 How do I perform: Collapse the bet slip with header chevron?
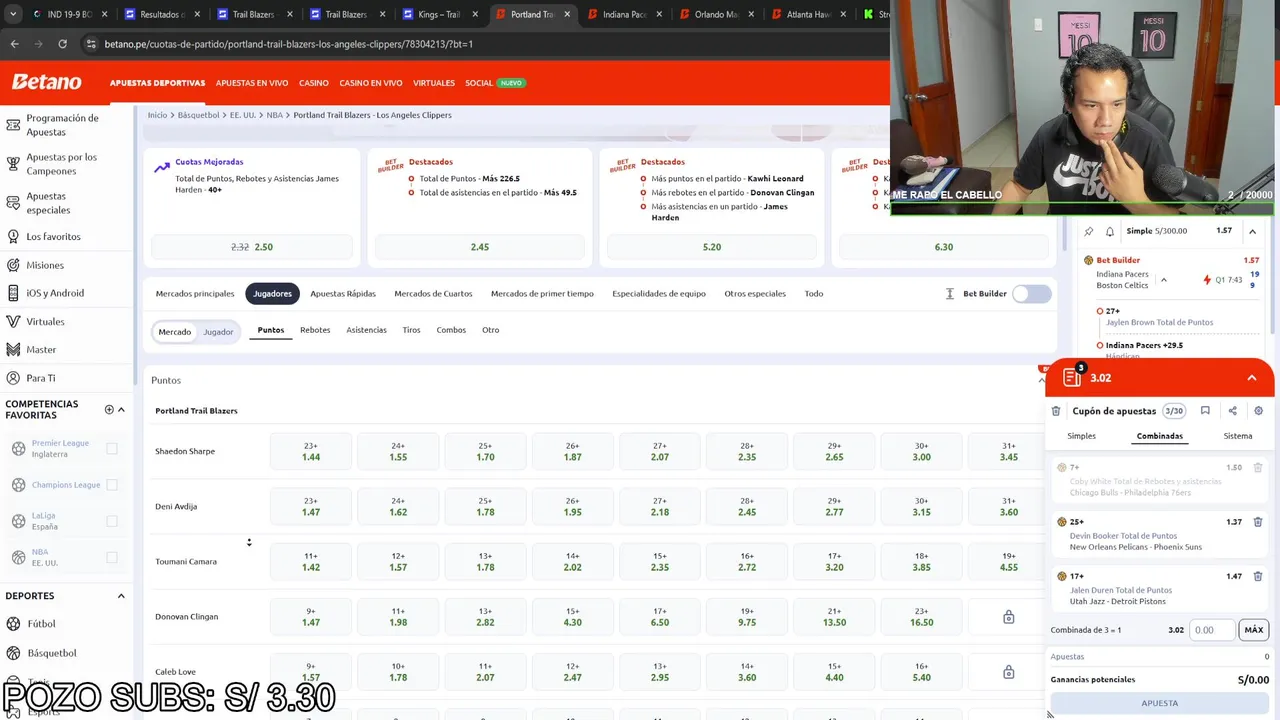[x=1251, y=378]
